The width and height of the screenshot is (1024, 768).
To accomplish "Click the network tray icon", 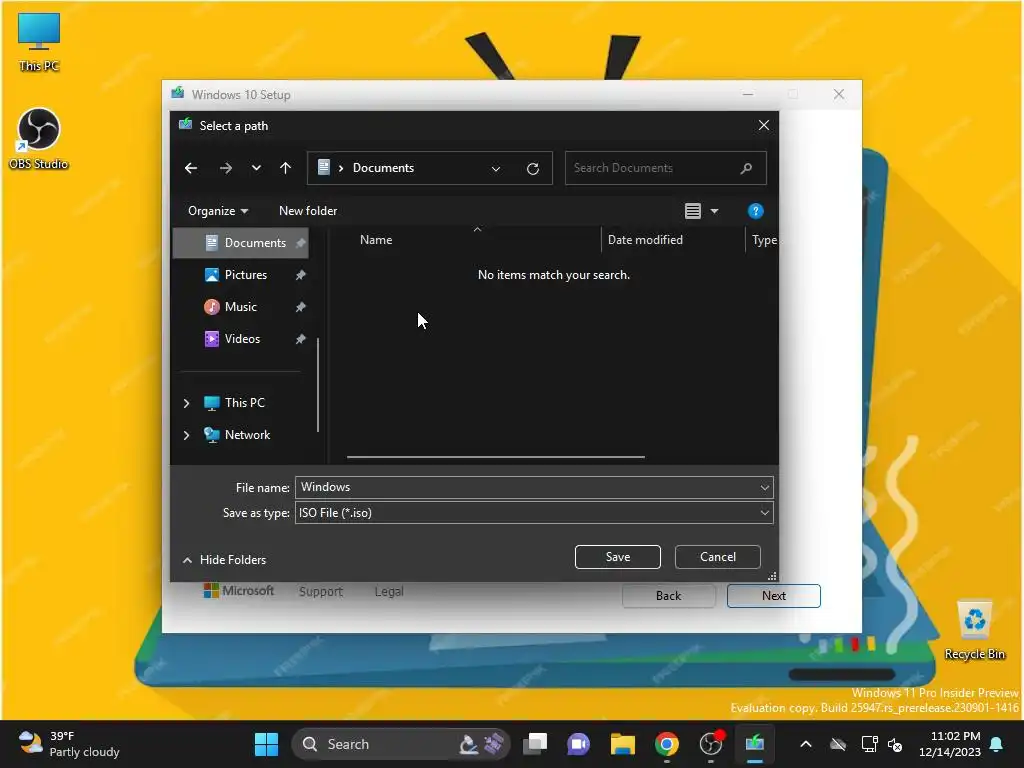I will [869, 744].
